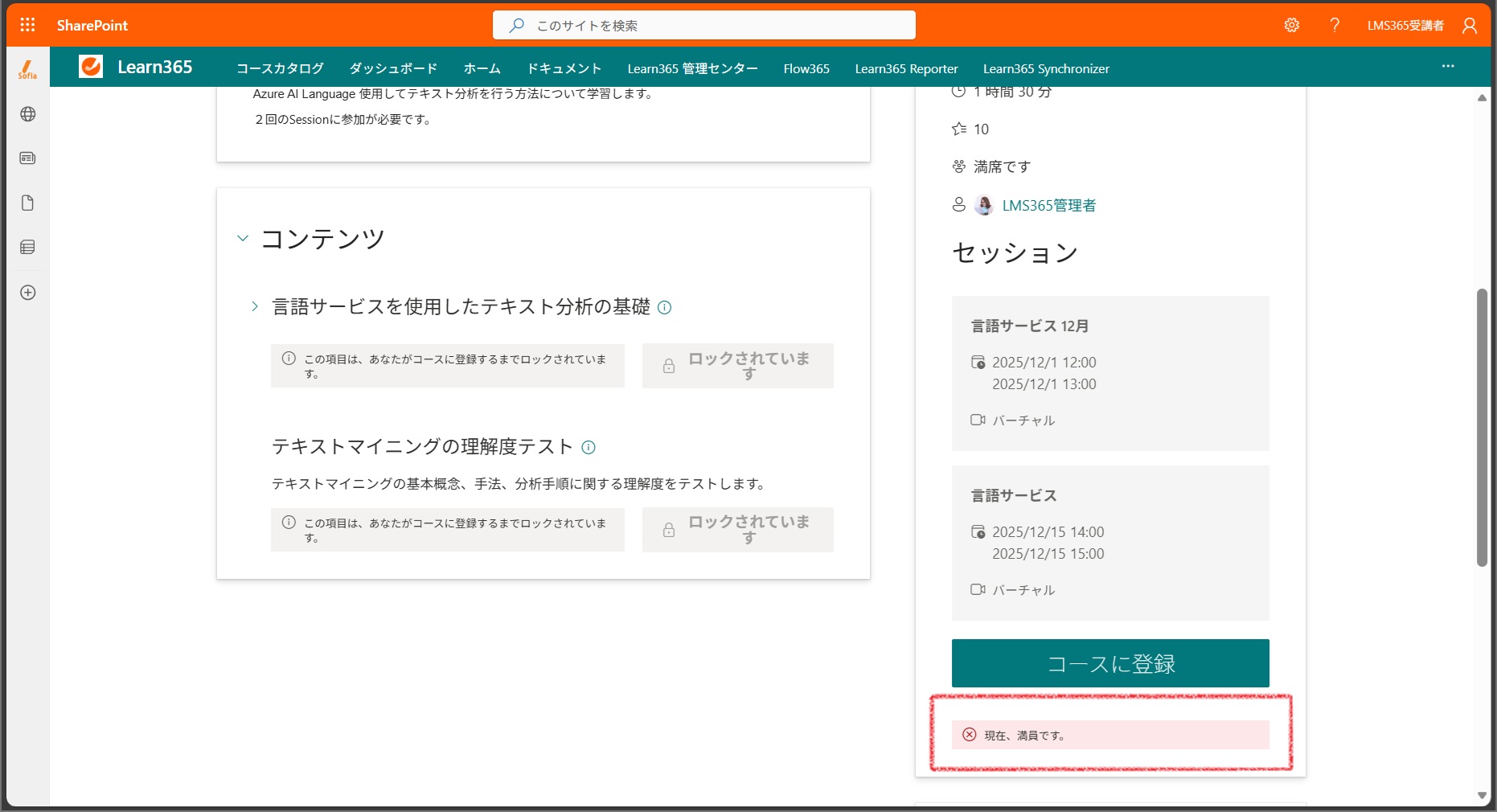Open Flow365 menu item

(806, 68)
